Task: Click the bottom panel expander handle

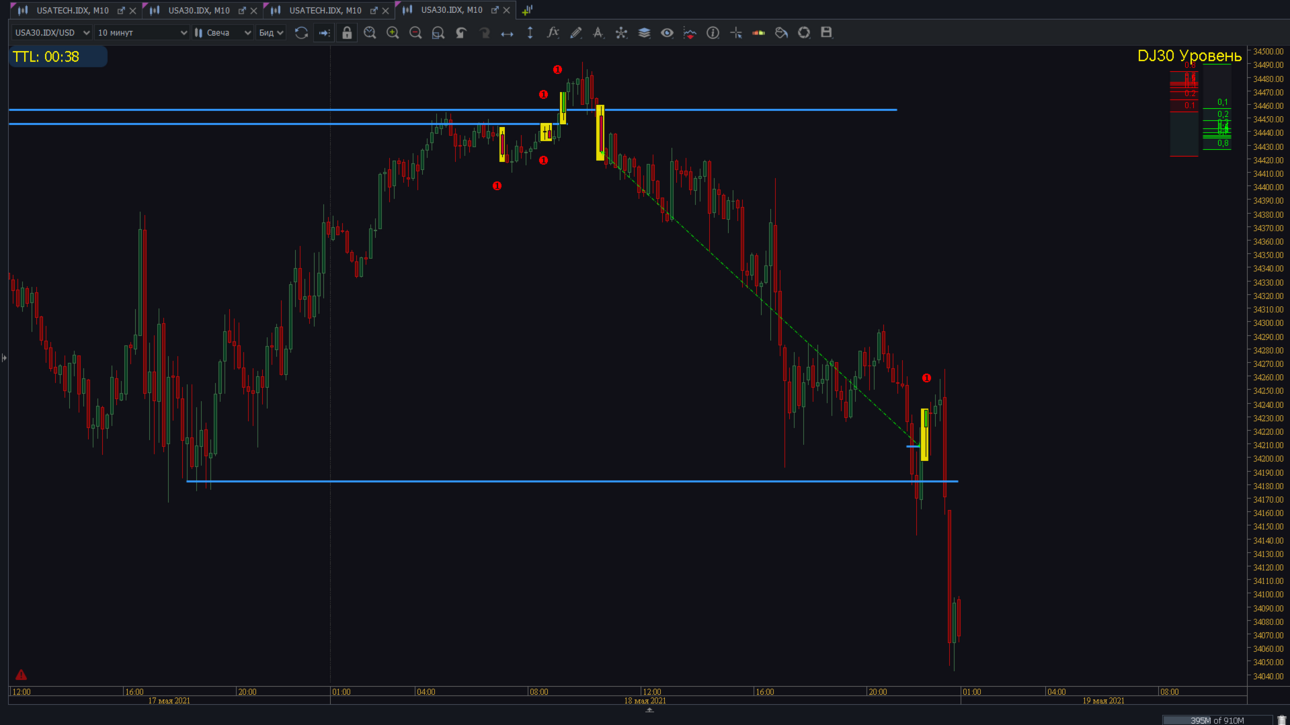Action: [649, 711]
